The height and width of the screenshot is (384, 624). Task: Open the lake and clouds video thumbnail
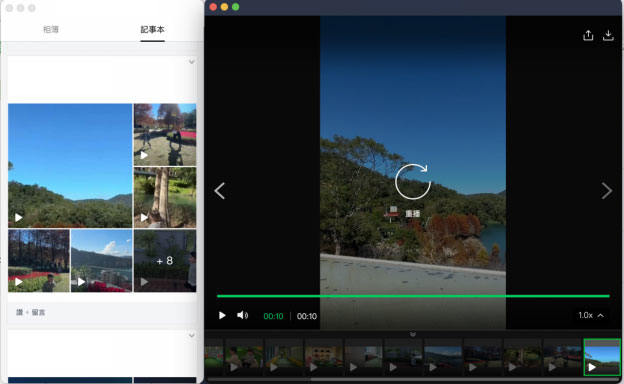[101, 261]
